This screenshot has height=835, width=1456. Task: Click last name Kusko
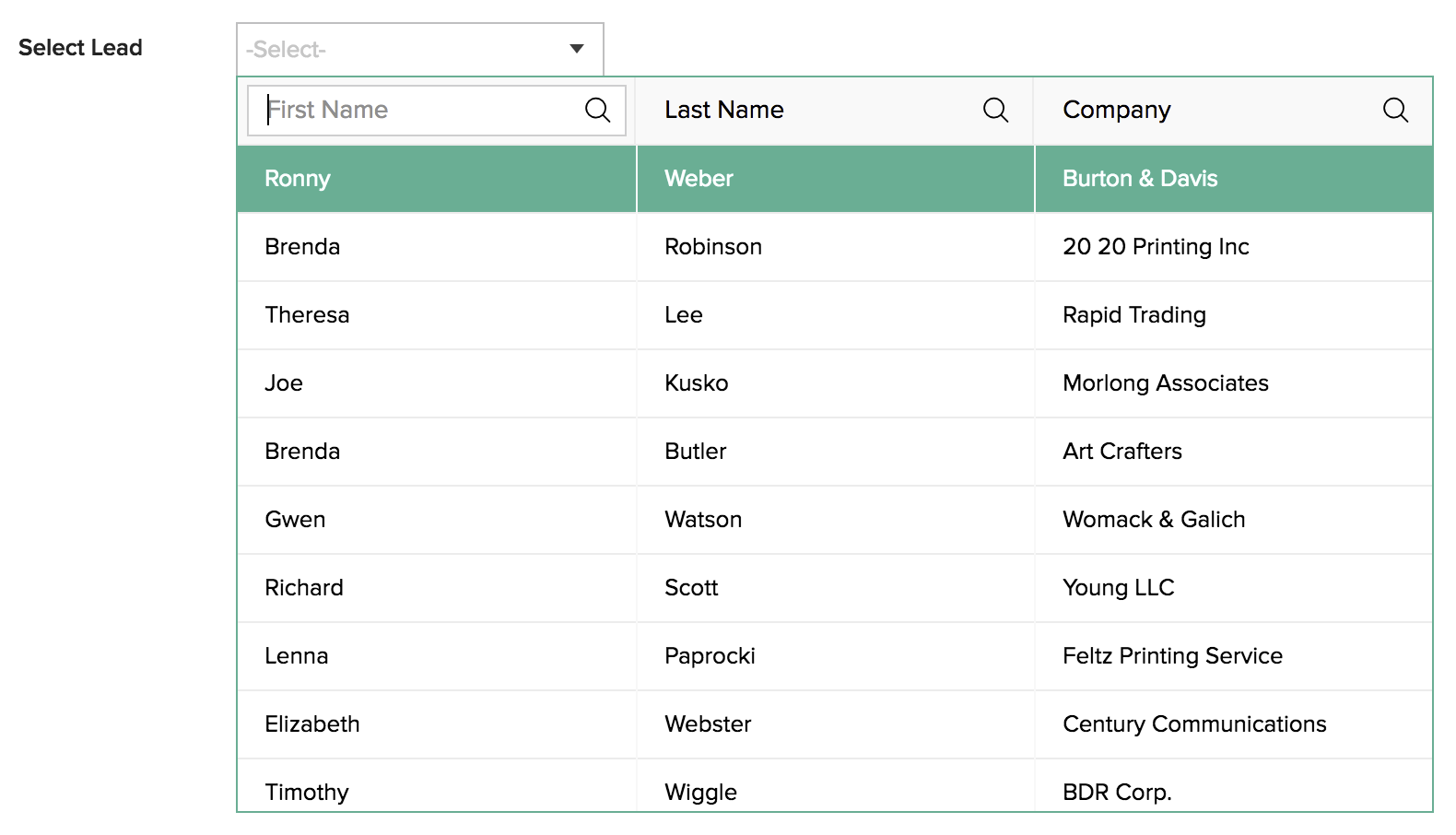[697, 383]
